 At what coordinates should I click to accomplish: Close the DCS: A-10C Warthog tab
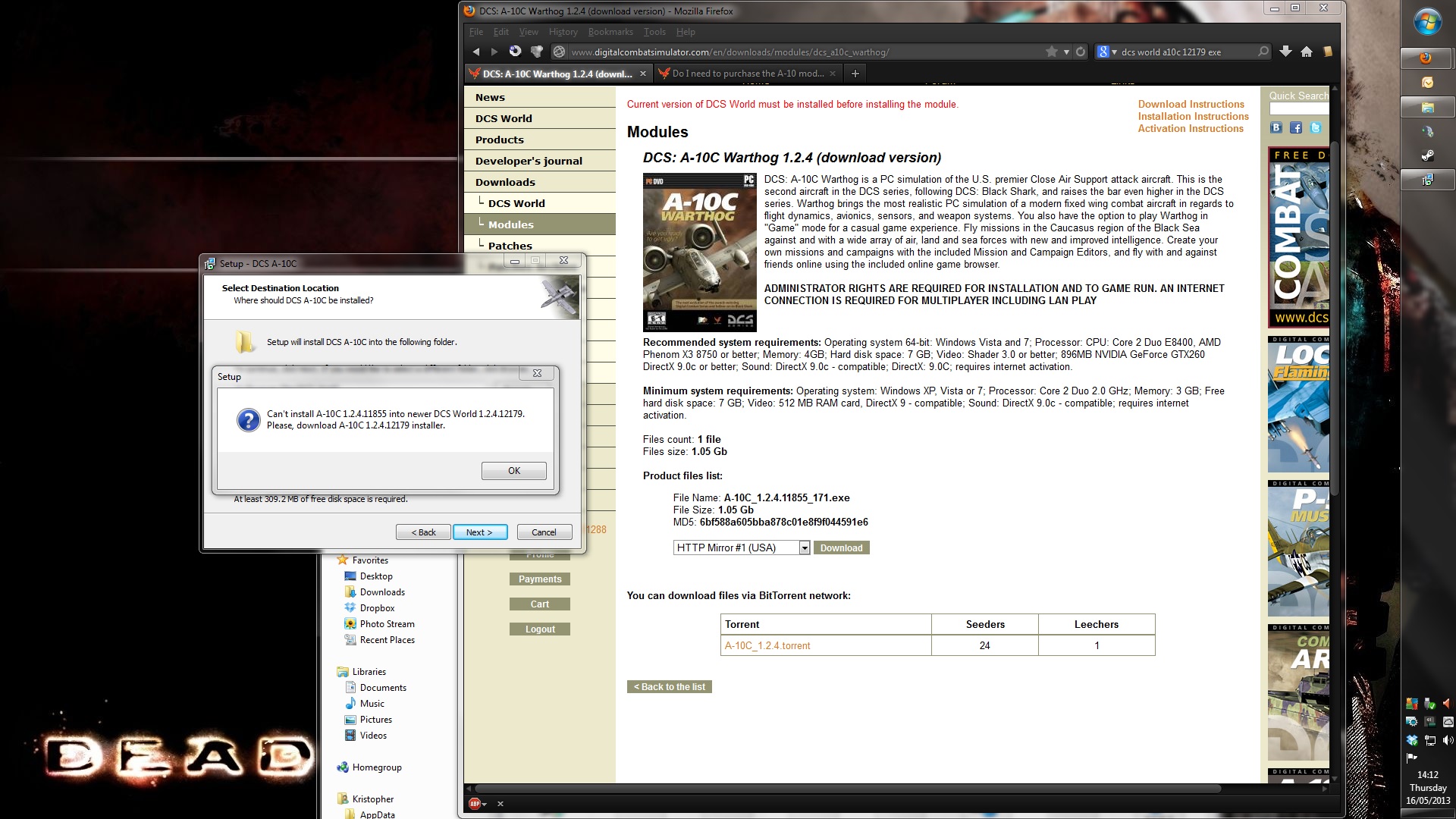coord(642,74)
